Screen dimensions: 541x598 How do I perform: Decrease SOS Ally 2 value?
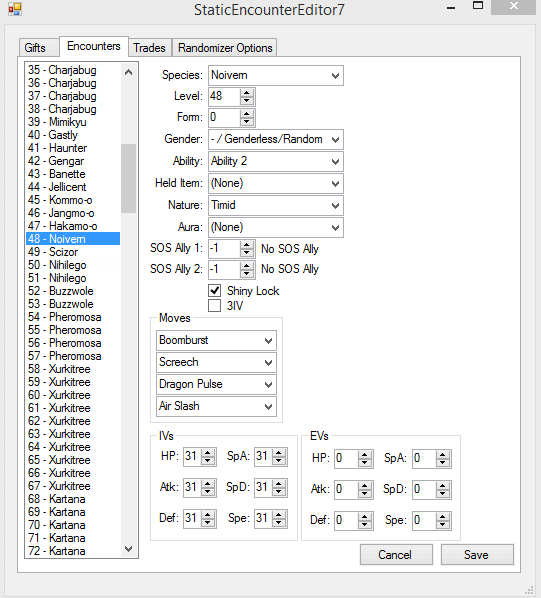(x=247, y=274)
